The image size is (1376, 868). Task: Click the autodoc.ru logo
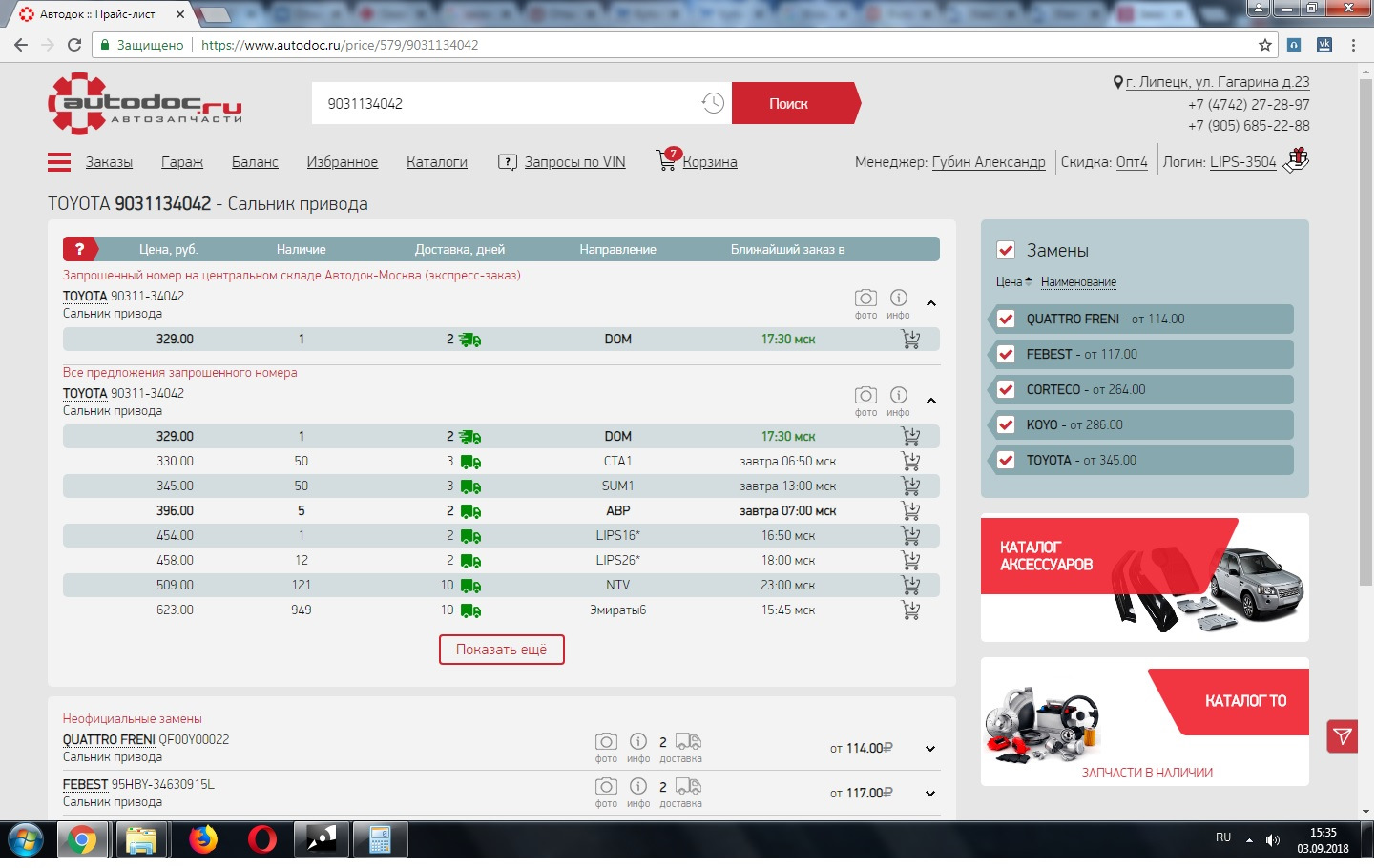[145, 104]
